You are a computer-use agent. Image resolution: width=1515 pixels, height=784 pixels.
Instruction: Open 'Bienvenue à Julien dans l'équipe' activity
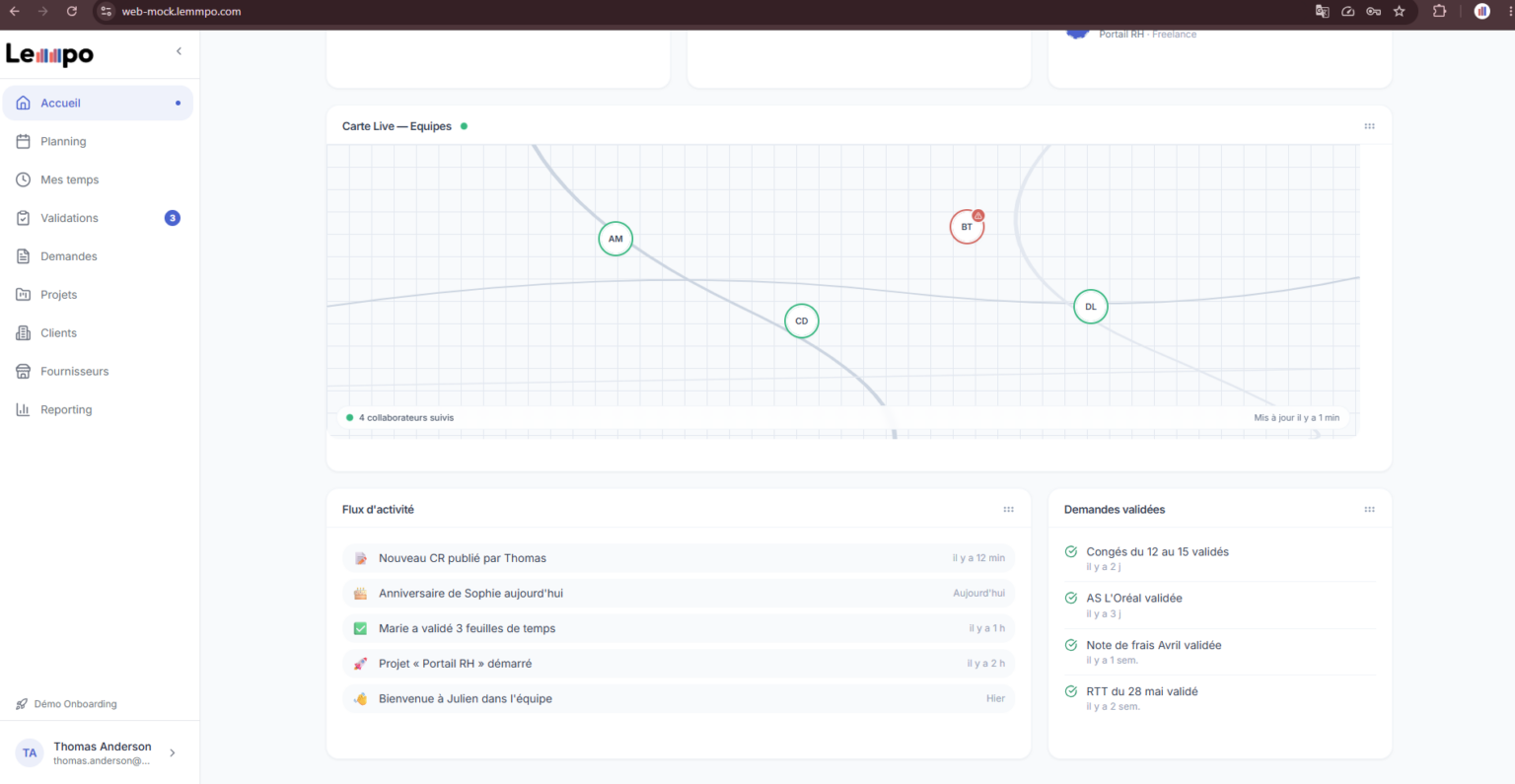pyautogui.click(x=679, y=698)
